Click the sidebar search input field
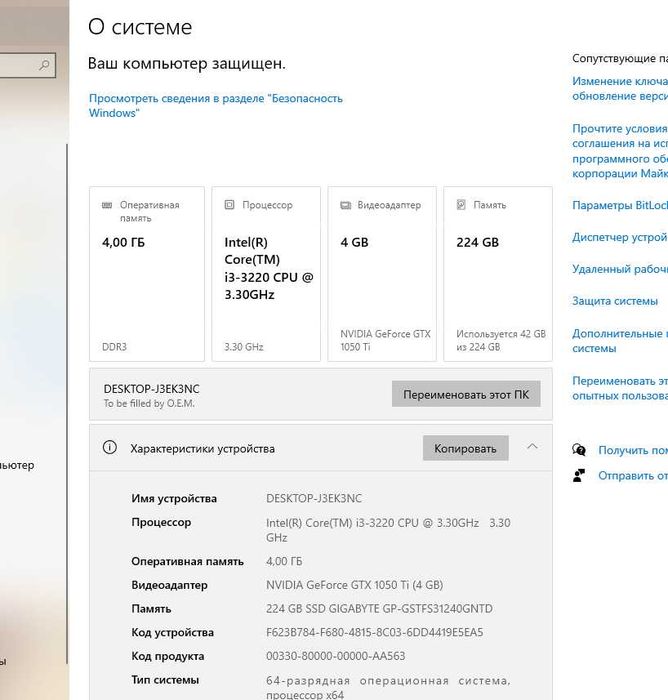Image resolution: width=668 pixels, height=700 pixels. click(x=28, y=66)
